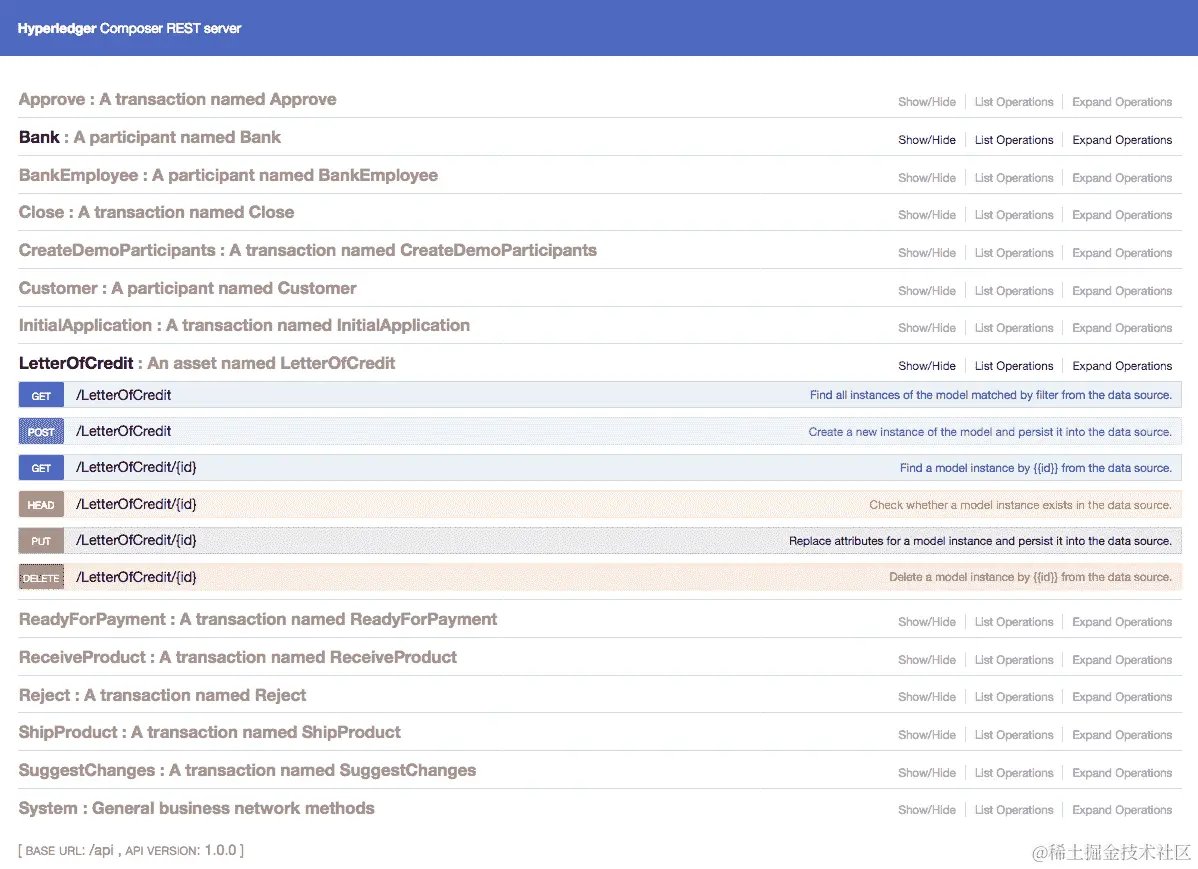
Task: Click GET badge for /LetterOfCredit/{id}
Action: [41, 468]
